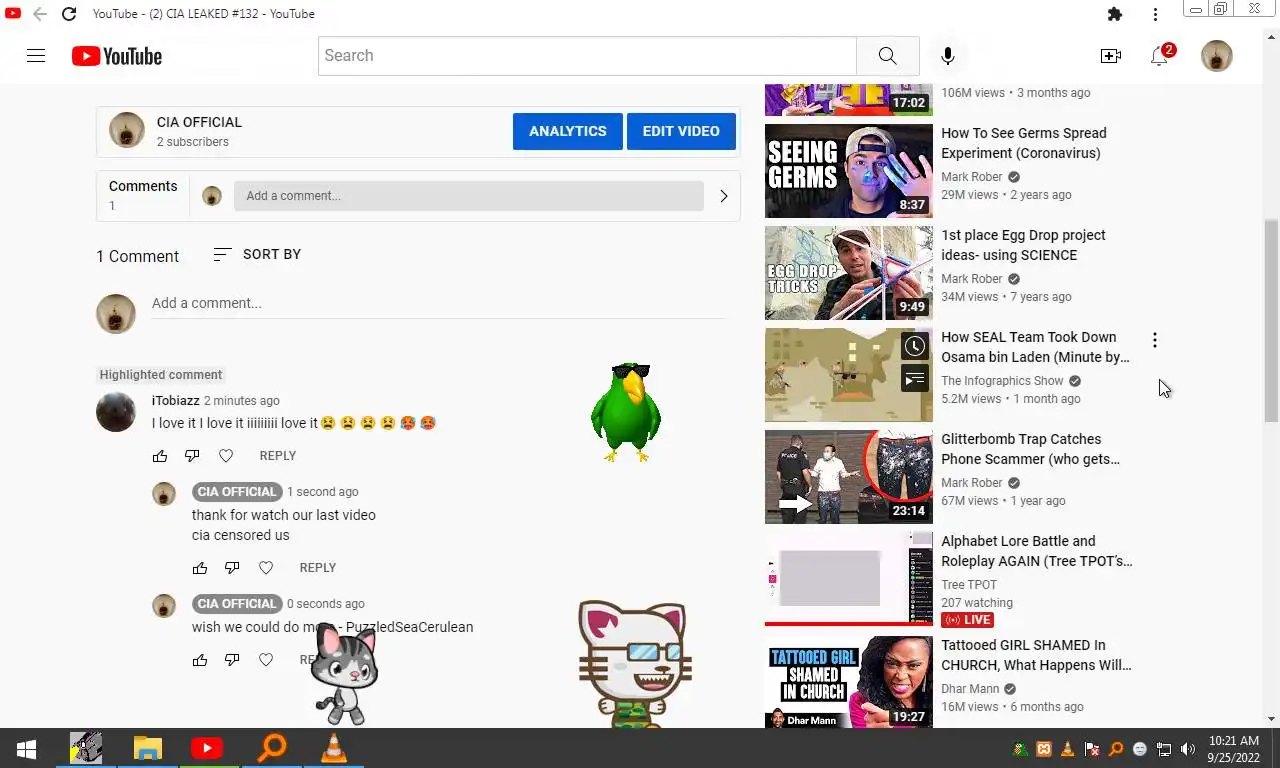The height and width of the screenshot is (768, 1280).
Task: Heart the 'wish we could do' reply
Action: click(266, 659)
